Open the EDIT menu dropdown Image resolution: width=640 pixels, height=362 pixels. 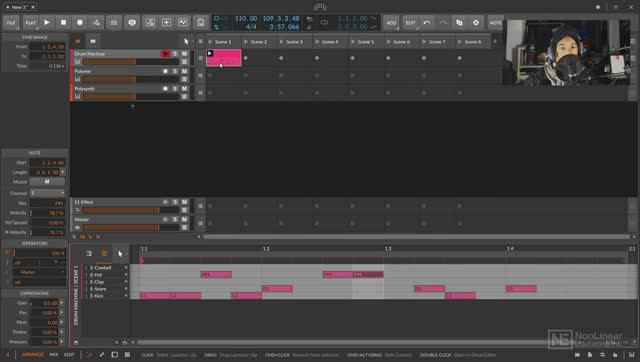[x=411, y=22]
